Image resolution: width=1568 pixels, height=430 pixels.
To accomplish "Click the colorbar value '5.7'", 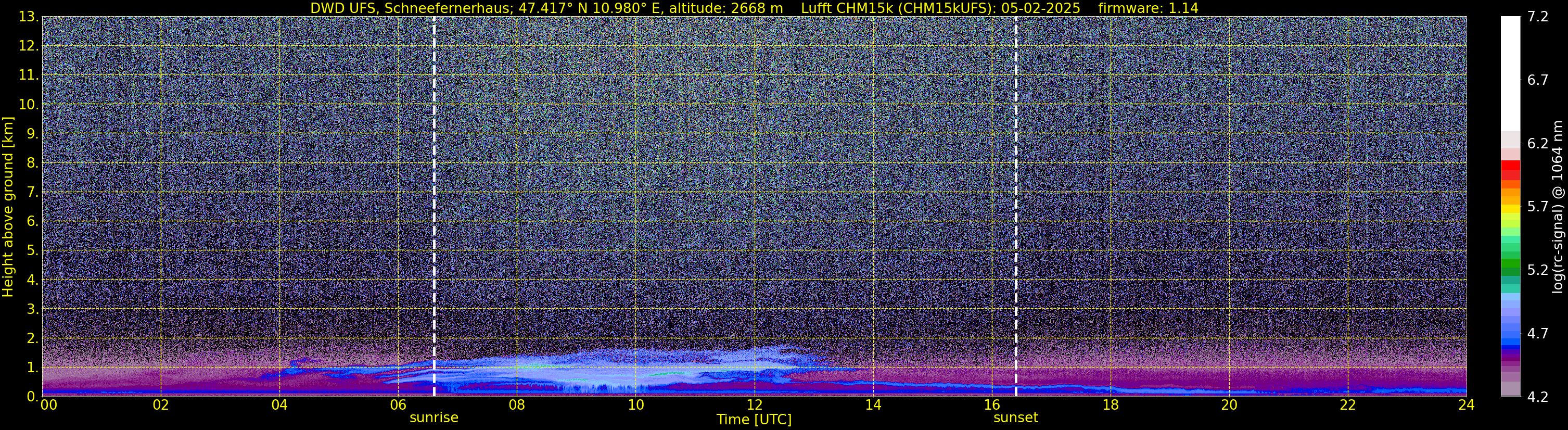I will tap(1538, 207).
